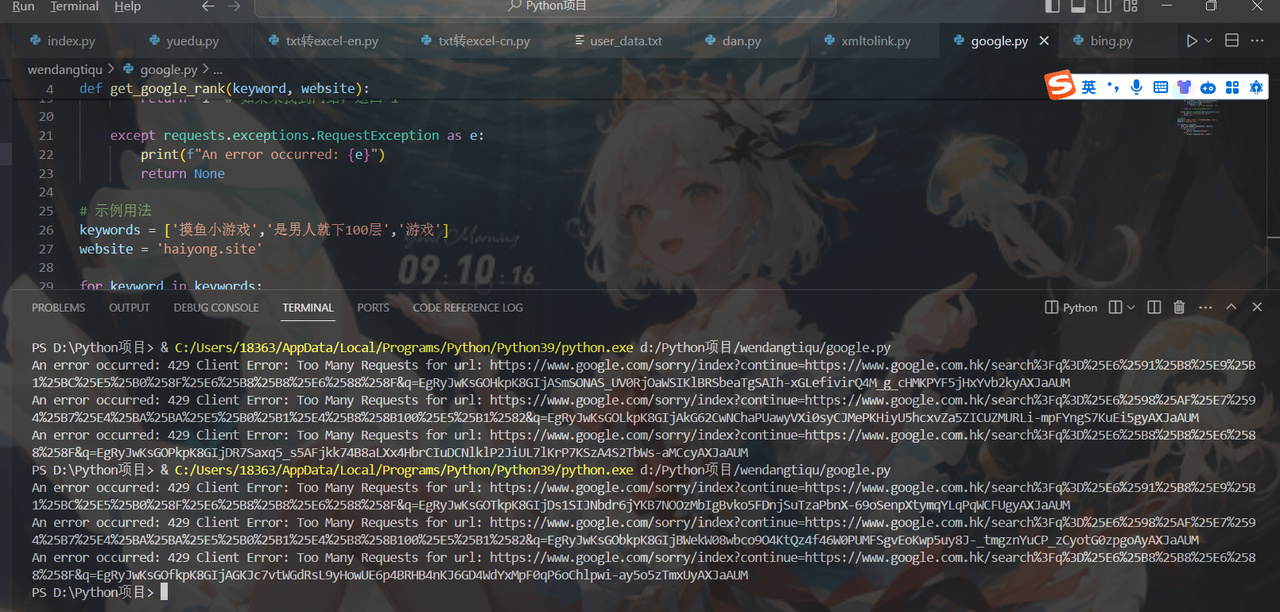The height and width of the screenshot is (612, 1280).
Task: Run the Python file with play button
Action: tap(1191, 41)
